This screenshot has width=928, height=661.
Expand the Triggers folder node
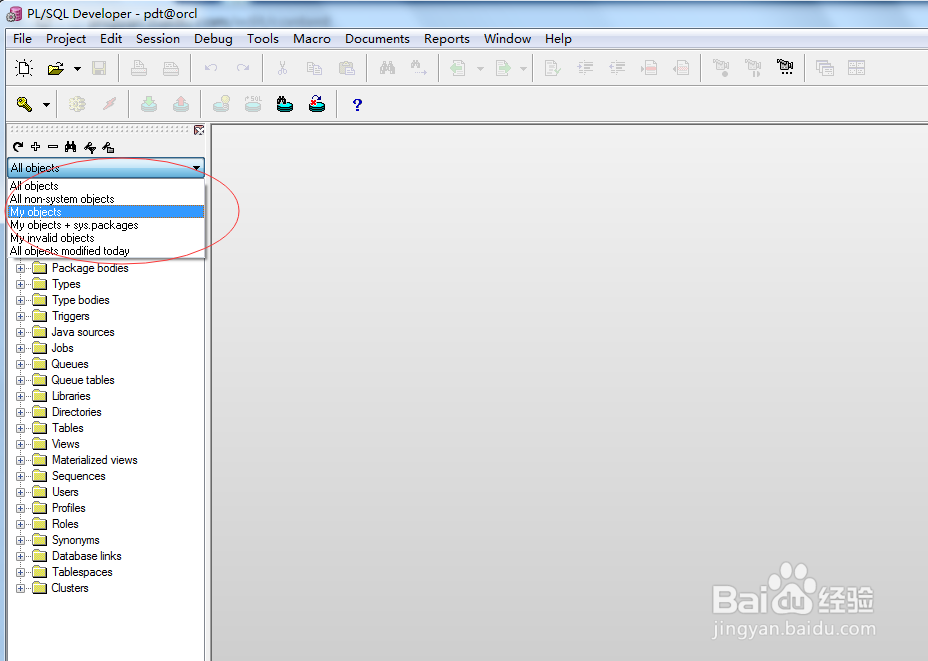point(20,317)
